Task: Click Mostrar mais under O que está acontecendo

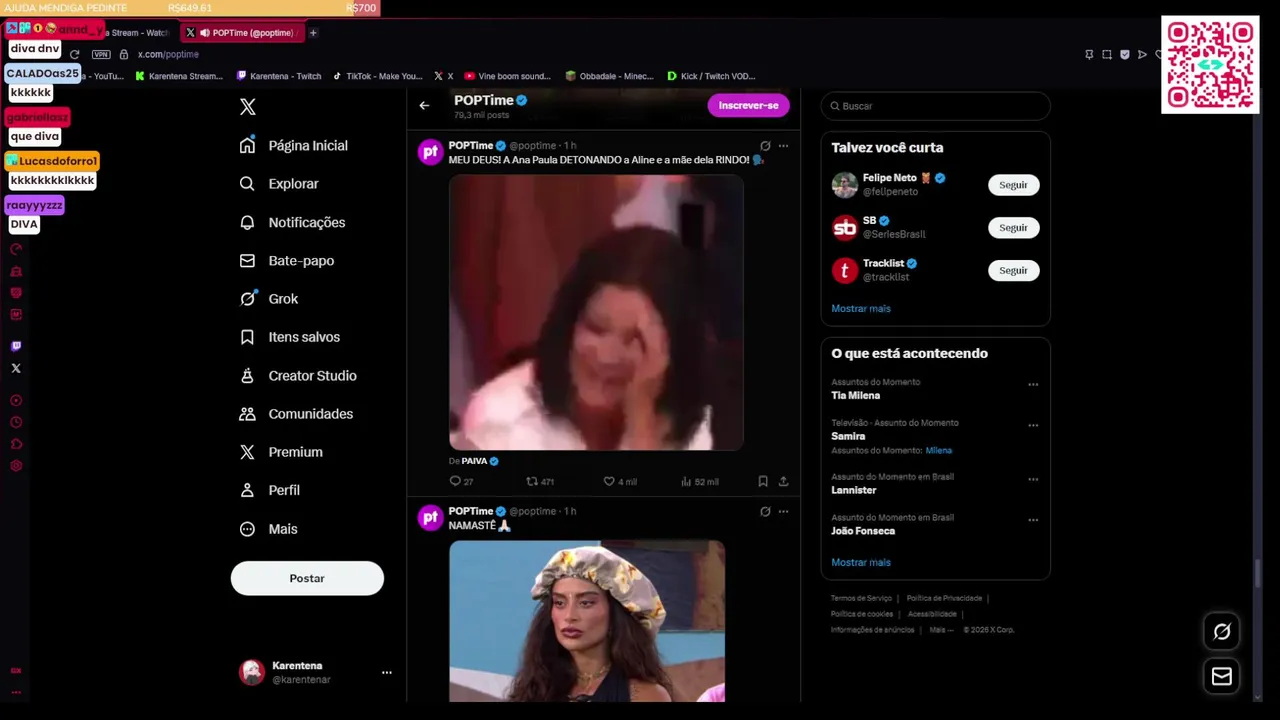Action: [x=861, y=562]
